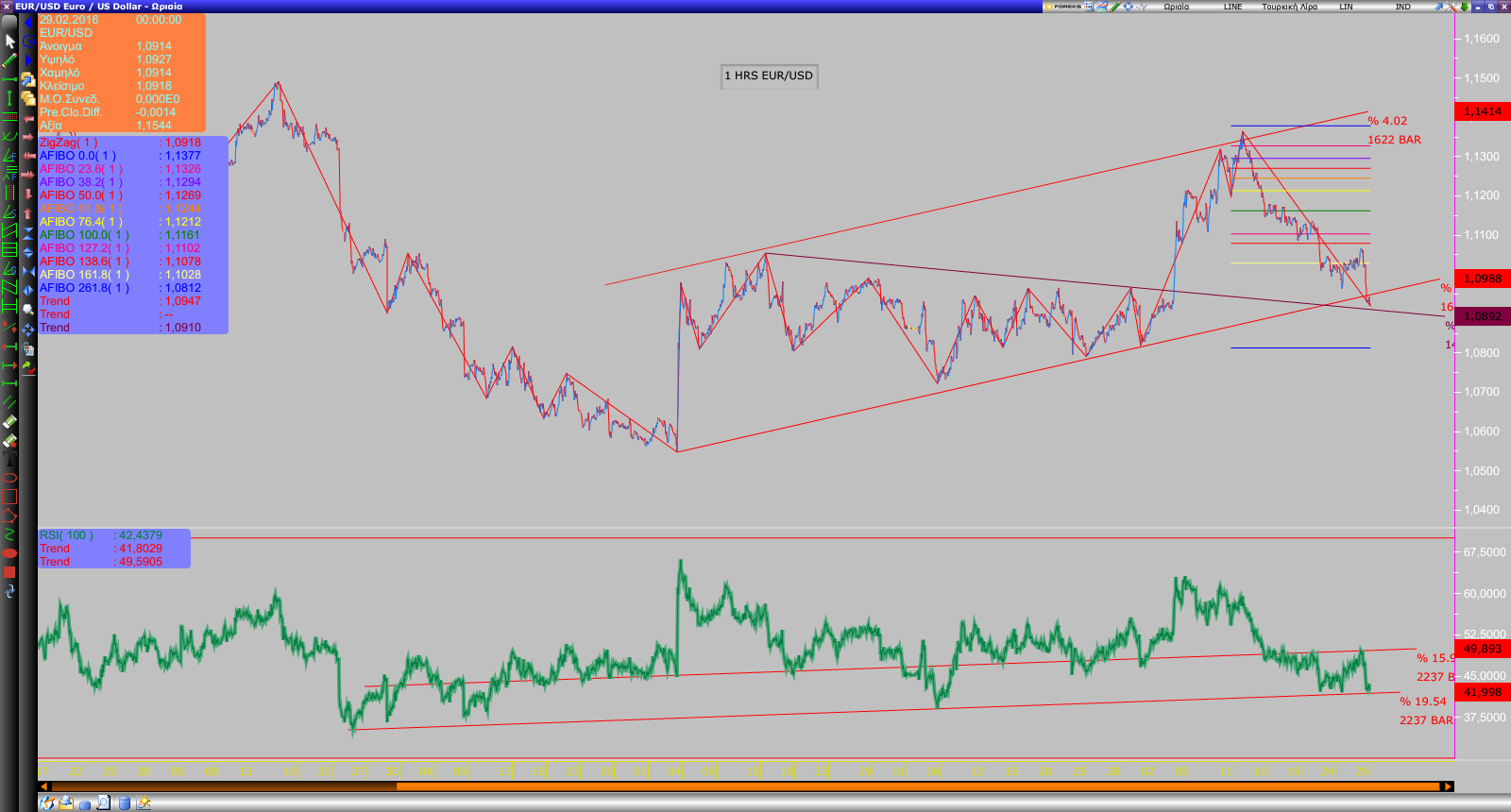This screenshot has height=812, width=1511.
Task: Open the Ωριαία timeframe selector
Action: click(x=1176, y=7)
